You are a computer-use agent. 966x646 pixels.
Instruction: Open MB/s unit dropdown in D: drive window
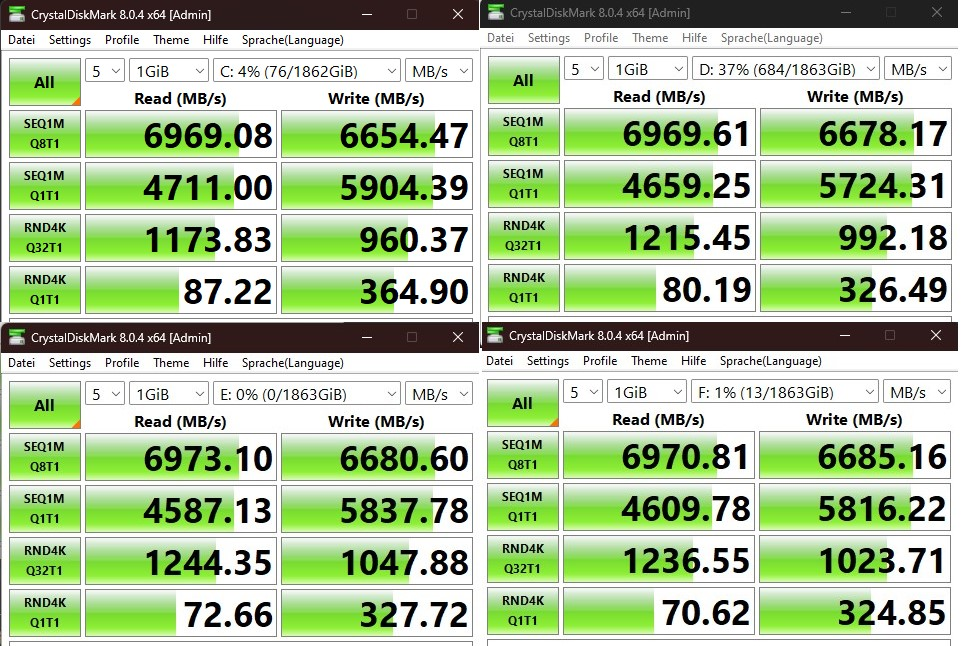917,70
